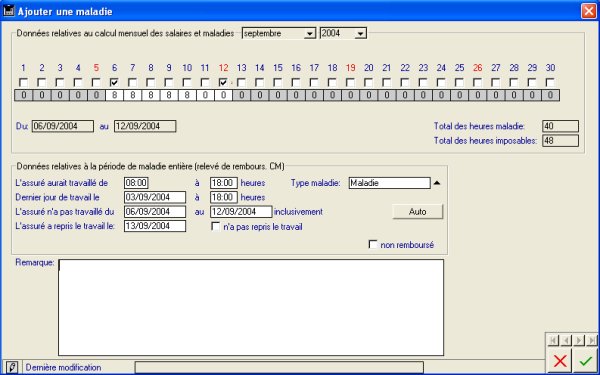Toggle the checkbox for day 12
The image size is (600, 375).
(x=223, y=82)
